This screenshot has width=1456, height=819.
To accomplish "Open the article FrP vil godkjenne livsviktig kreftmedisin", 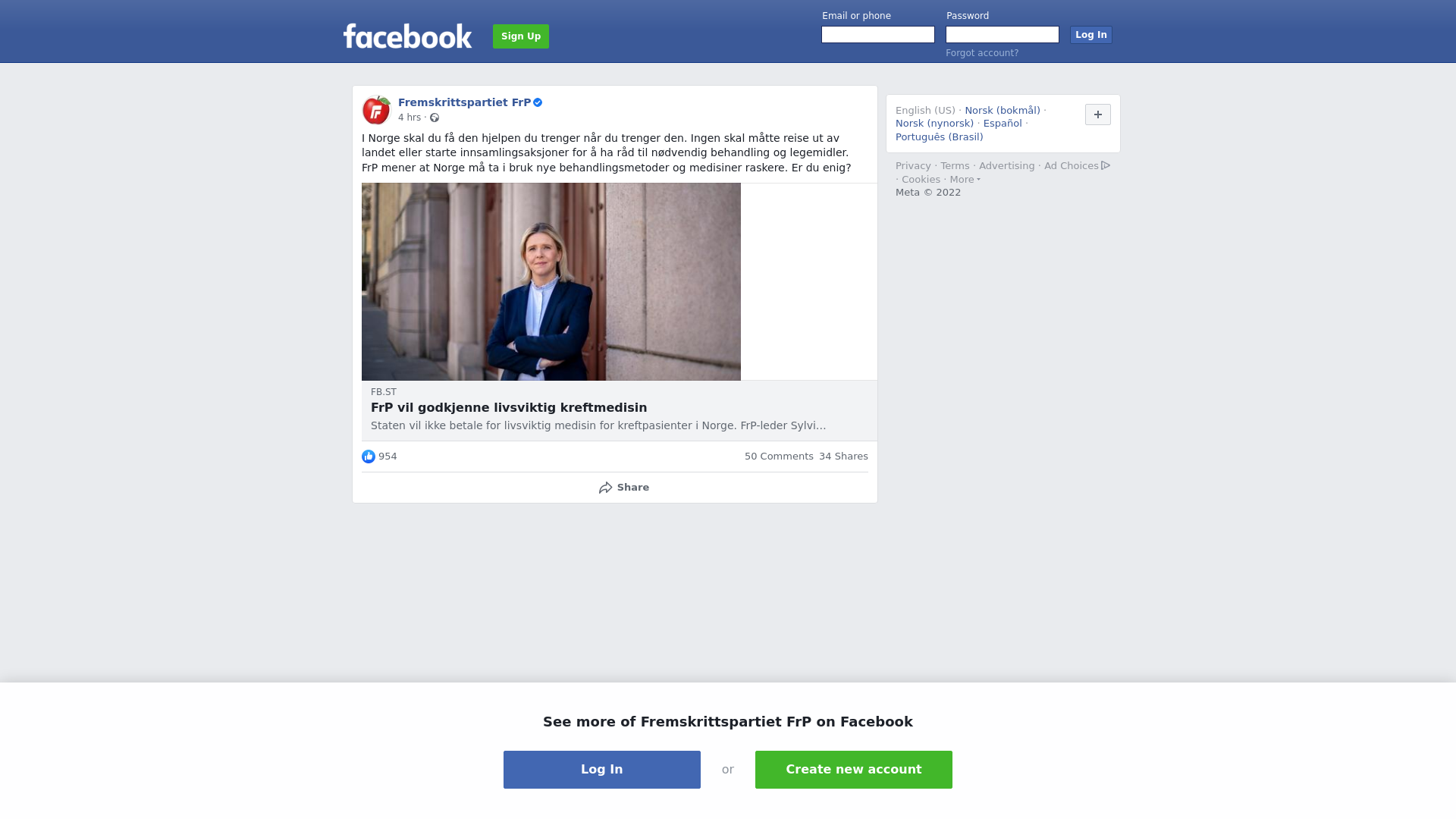I will point(509,408).
